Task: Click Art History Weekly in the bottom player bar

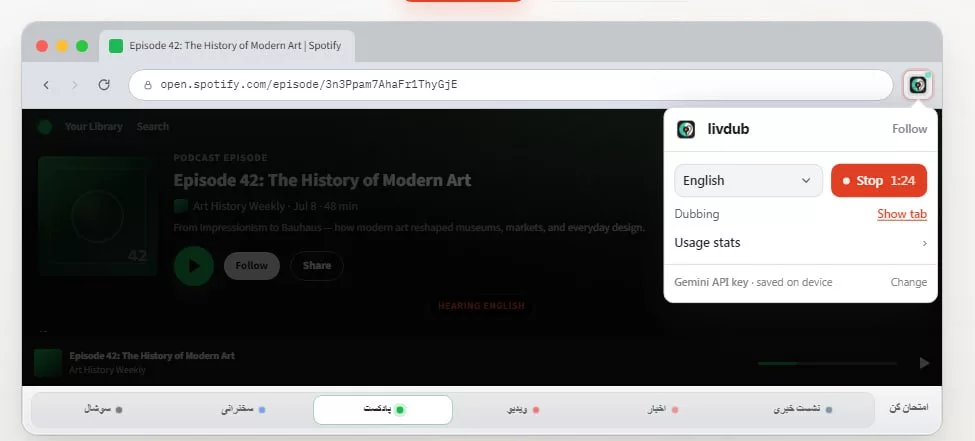Action: point(108,370)
